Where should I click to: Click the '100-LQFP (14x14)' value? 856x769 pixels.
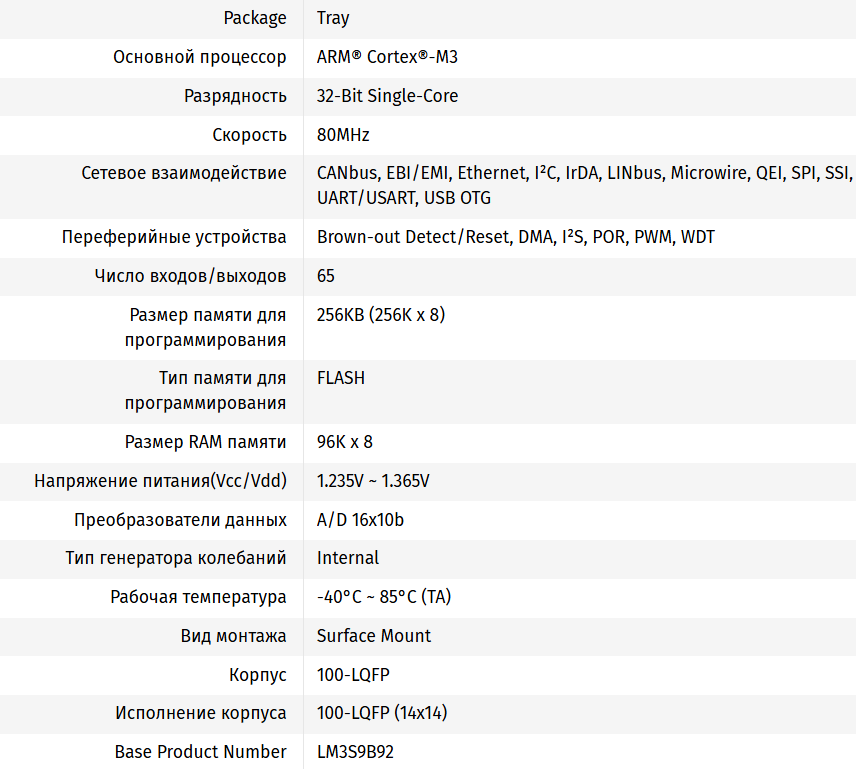click(x=380, y=713)
